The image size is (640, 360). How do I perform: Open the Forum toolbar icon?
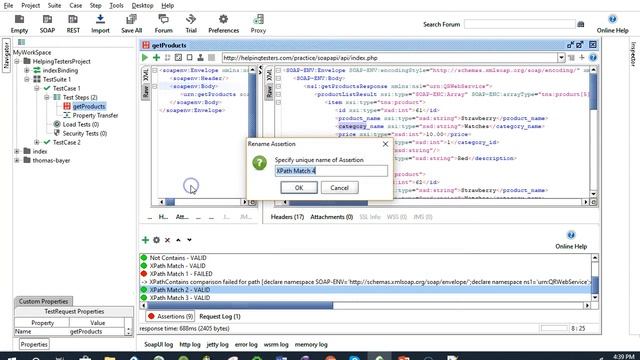click(x=163, y=24)
